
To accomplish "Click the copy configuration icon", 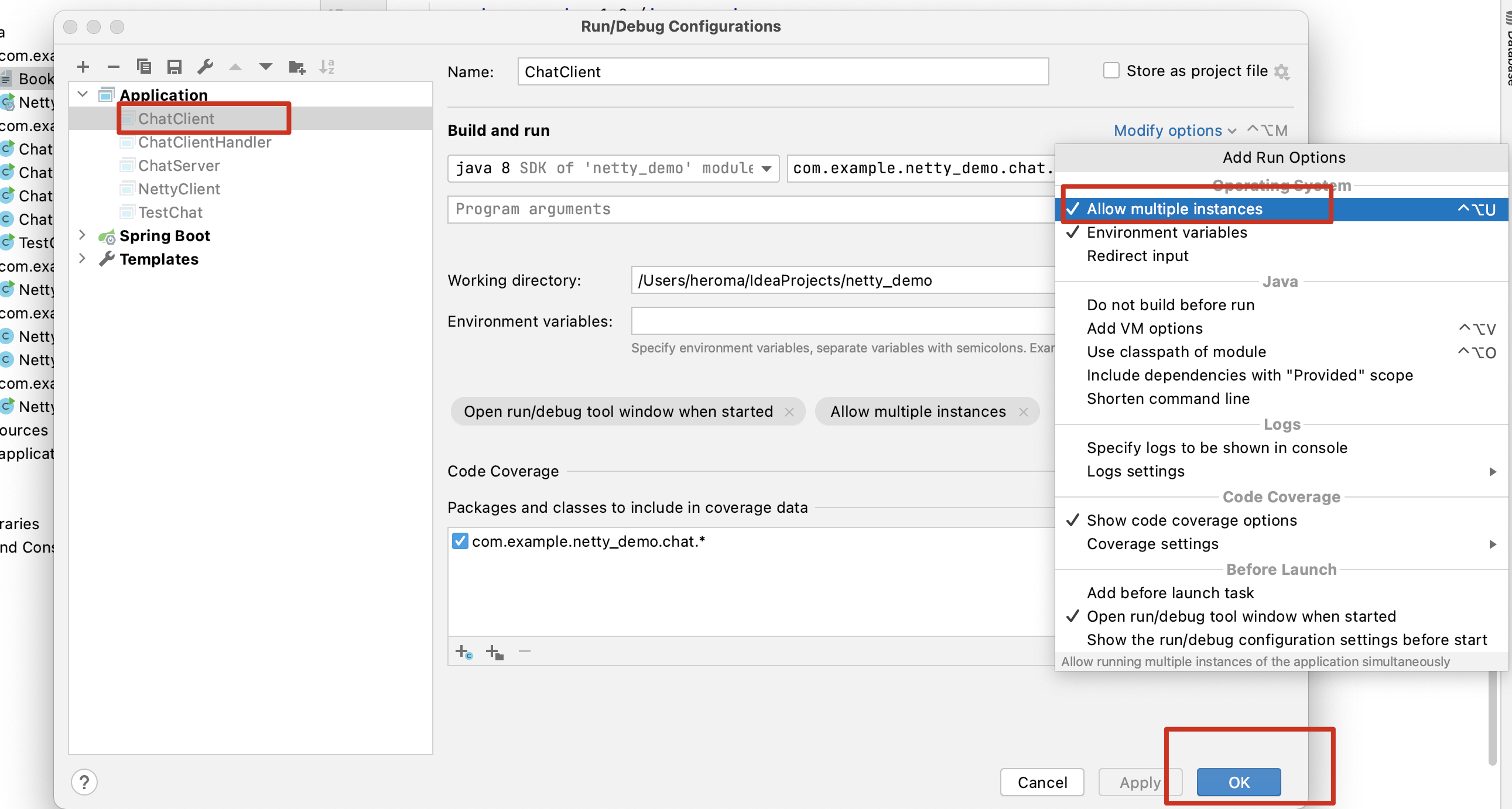I will (x=144, y=67).
